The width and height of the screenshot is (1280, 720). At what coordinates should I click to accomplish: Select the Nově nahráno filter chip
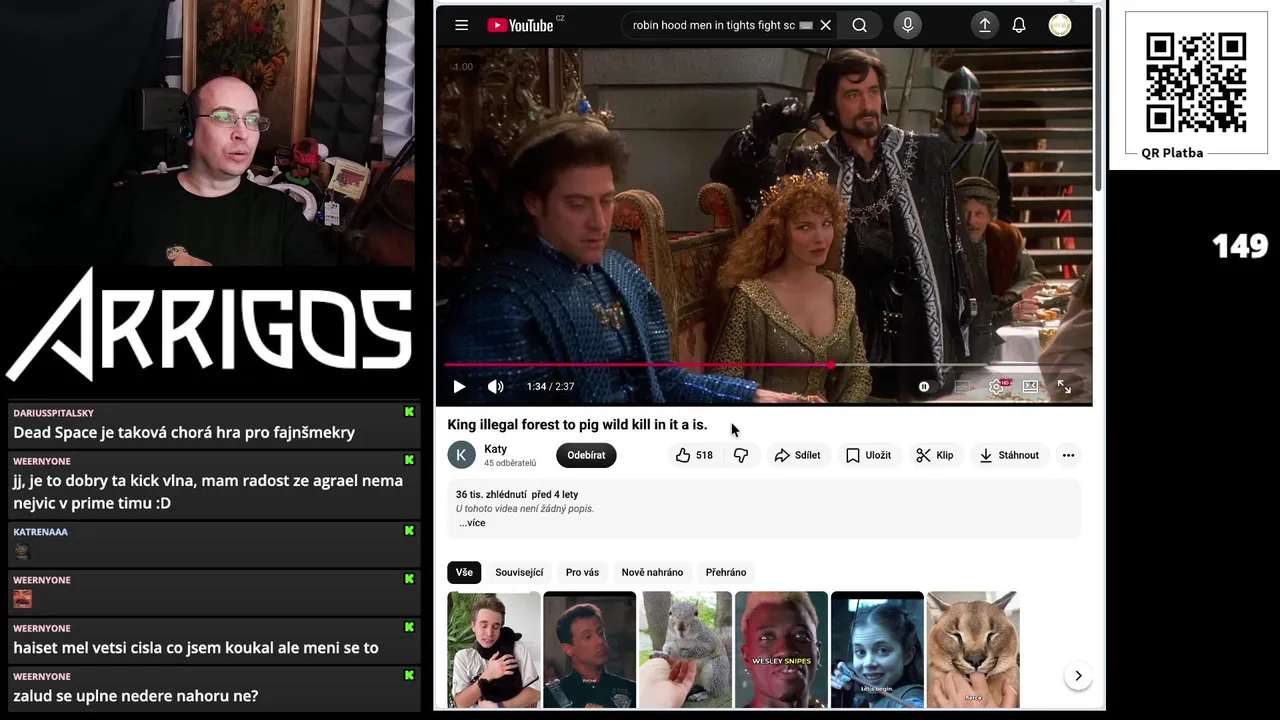652,572
